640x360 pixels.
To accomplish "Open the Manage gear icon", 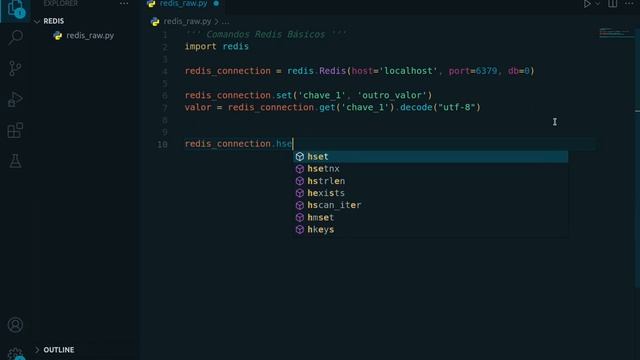I will (x=16, y=353).
